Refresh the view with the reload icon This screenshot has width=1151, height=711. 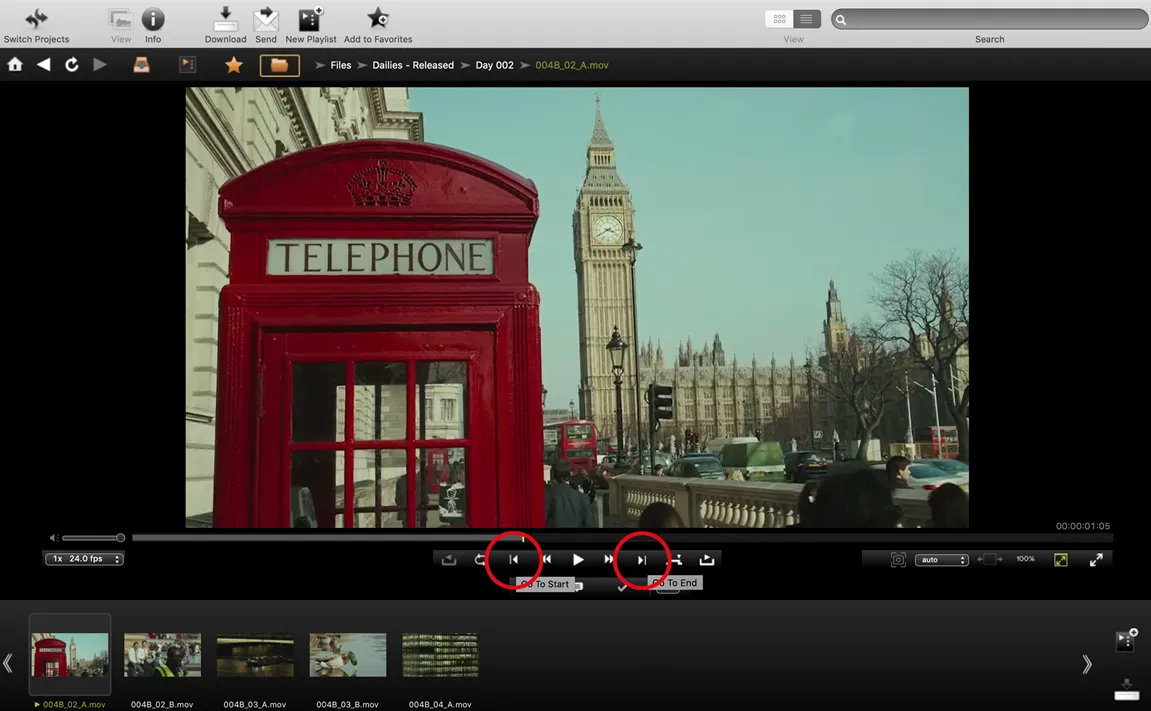coord(70,63)
